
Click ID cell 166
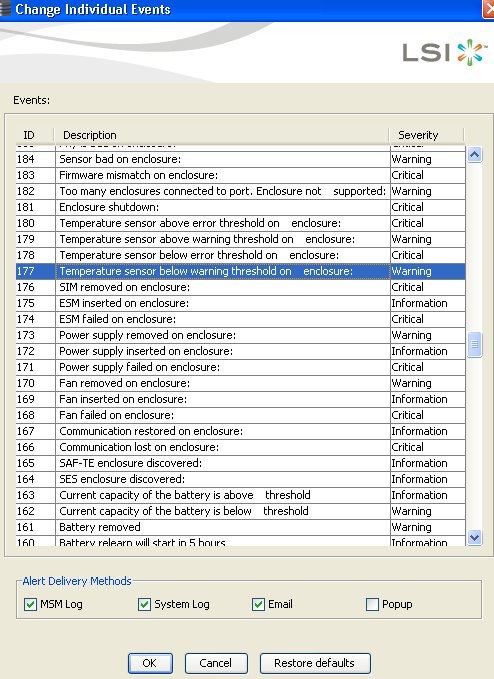(36, 447)
